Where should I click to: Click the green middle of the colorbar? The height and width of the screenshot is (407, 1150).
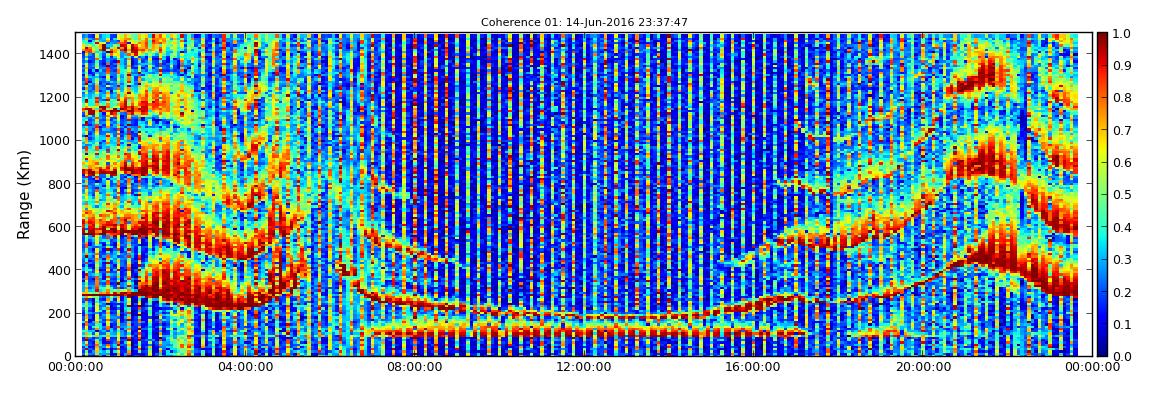[x=1102, y=194]
